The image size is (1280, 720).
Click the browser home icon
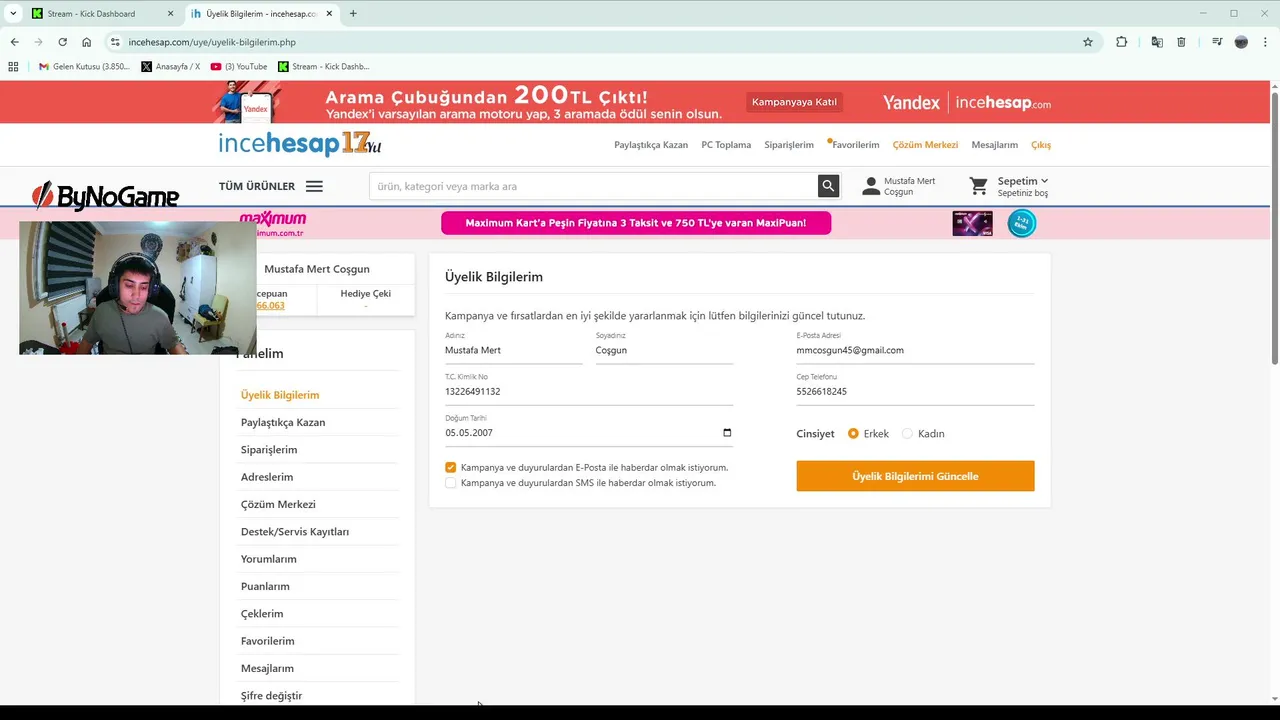pos(86,42)
